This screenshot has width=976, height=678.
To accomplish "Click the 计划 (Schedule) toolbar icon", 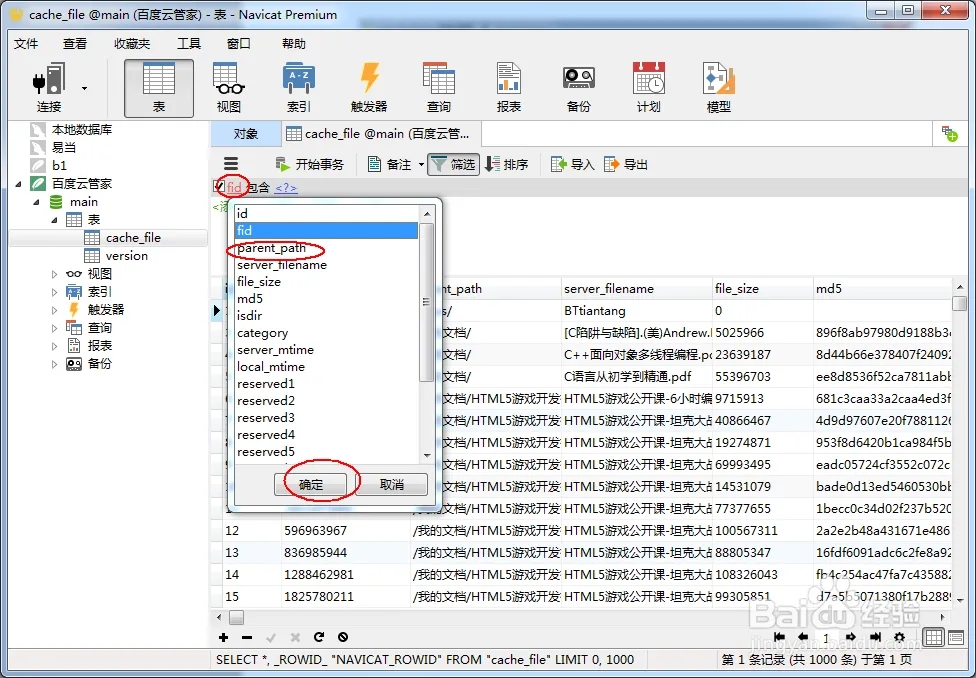I will point(648,87).
